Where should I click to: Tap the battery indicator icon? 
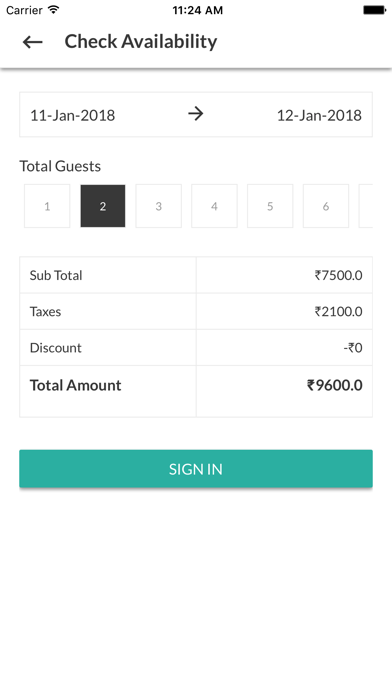tap(374, 10)
